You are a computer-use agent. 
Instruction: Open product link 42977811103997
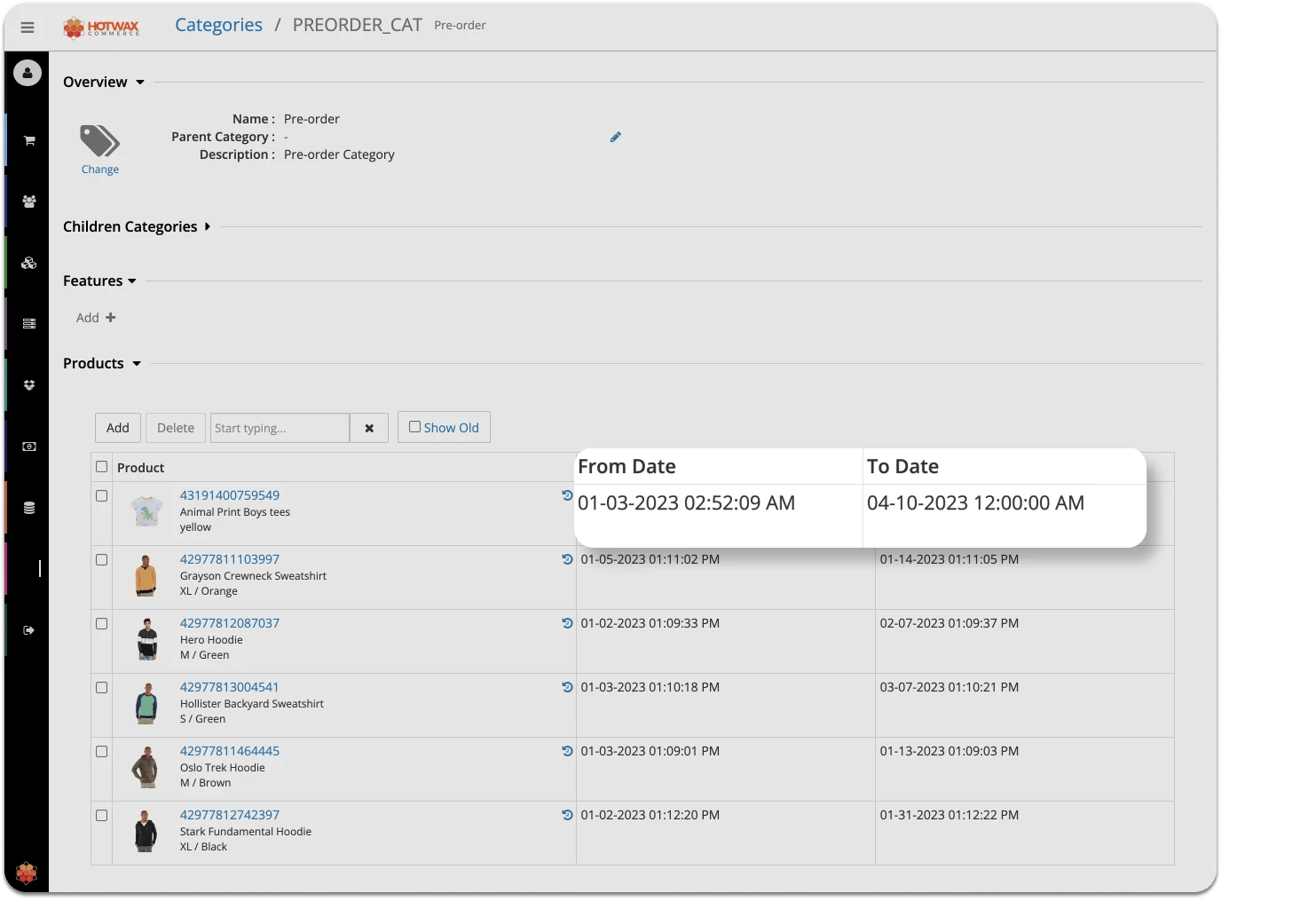(230, 559)
